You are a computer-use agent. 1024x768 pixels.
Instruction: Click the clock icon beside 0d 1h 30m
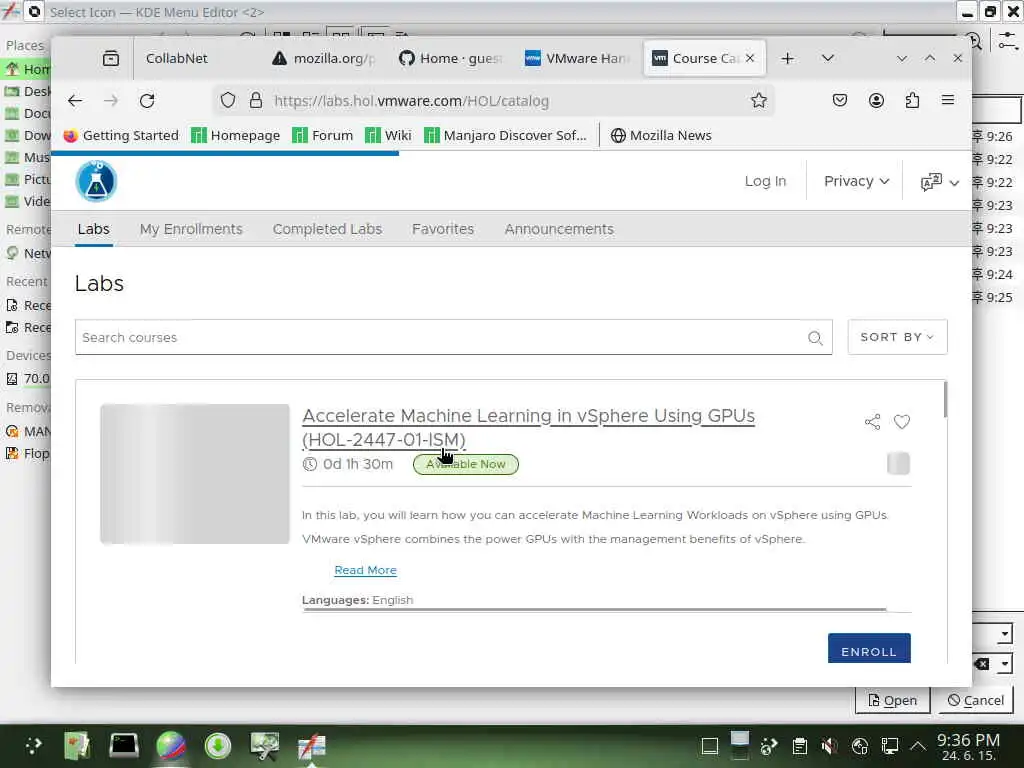coord(310,464)
